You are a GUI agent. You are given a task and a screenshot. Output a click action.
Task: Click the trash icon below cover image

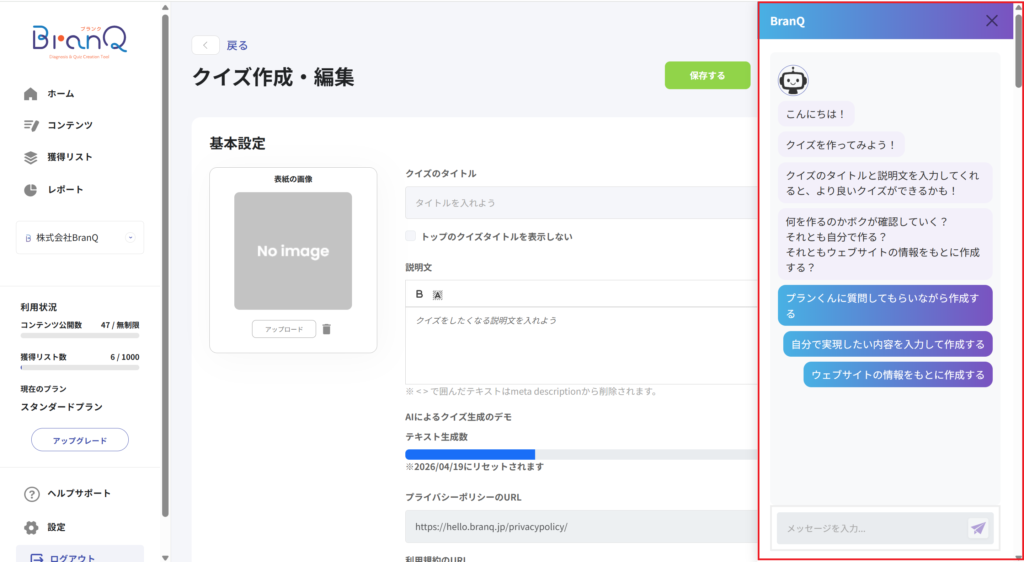[x=327, y=329]
